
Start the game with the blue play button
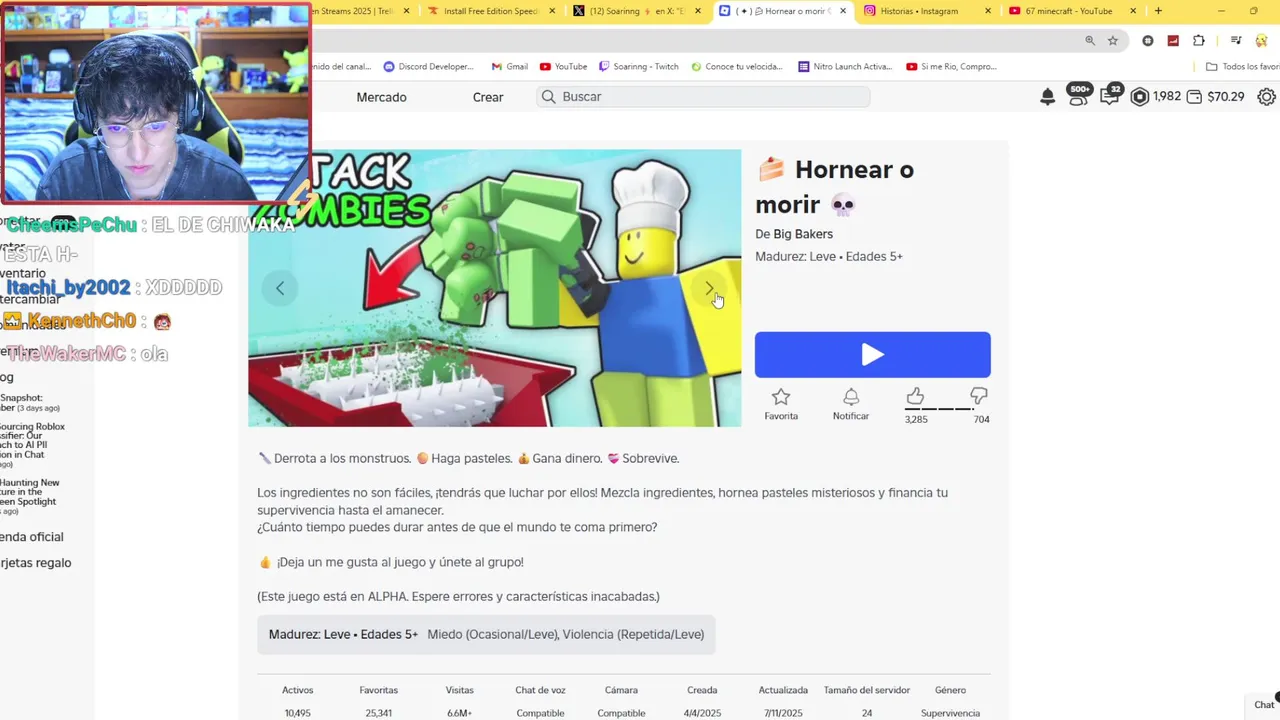click(x=873, y=355)
